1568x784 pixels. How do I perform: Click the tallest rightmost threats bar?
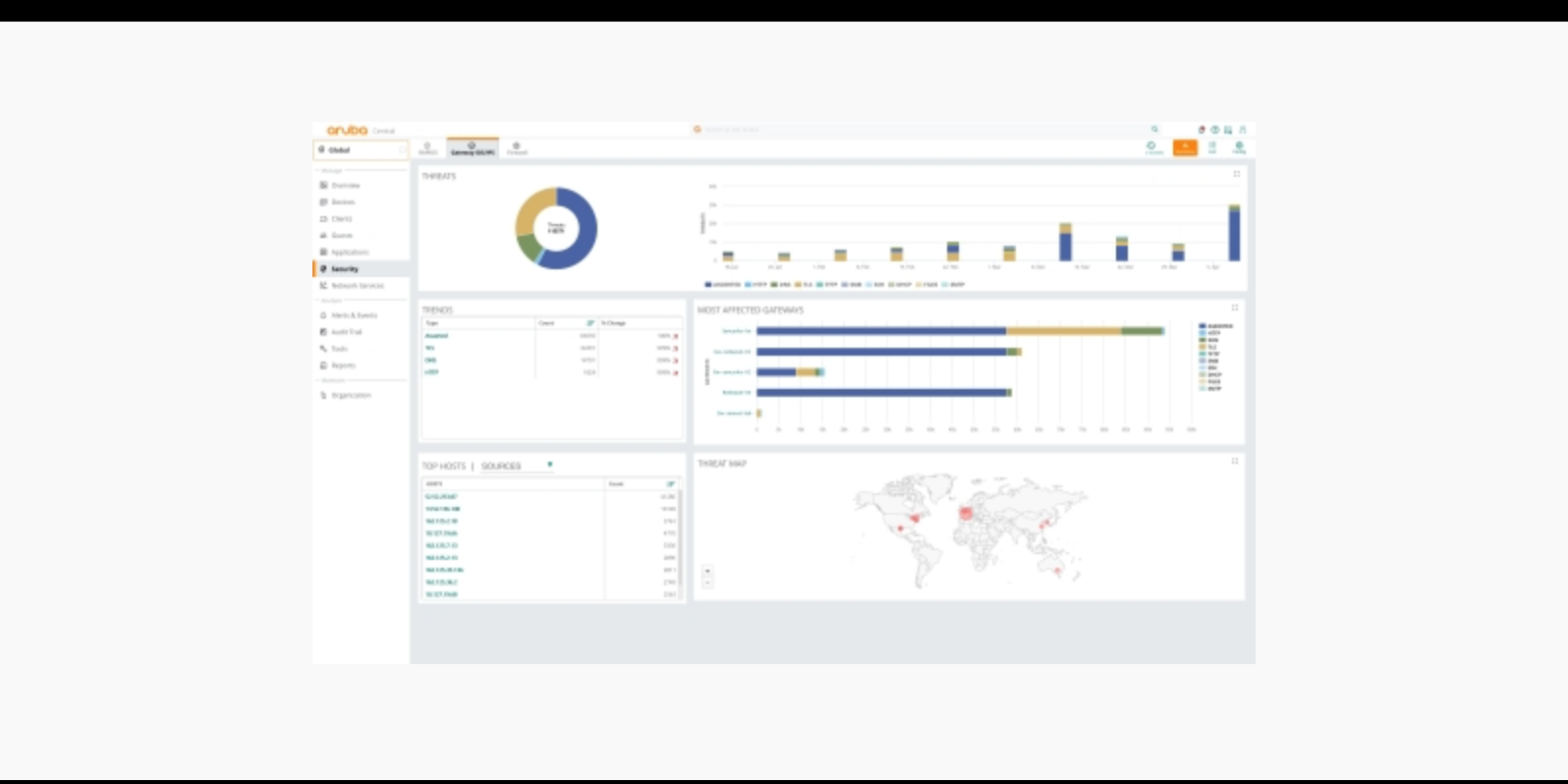tap(1234, 233)
